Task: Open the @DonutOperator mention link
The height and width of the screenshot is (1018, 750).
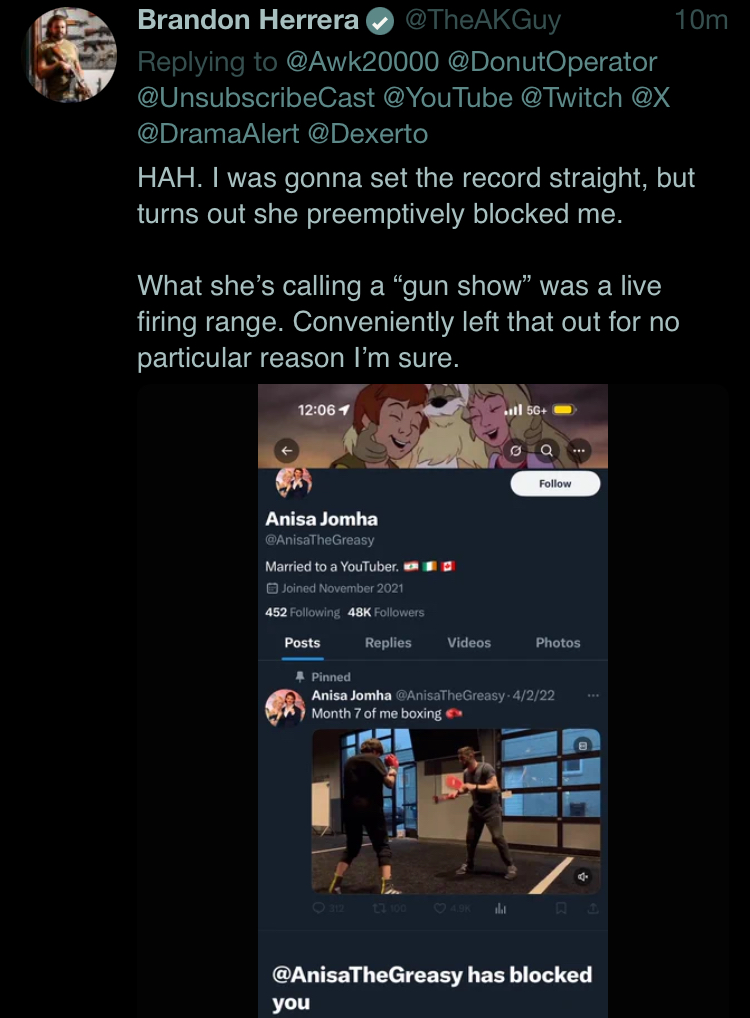Action: coord(552,62)
